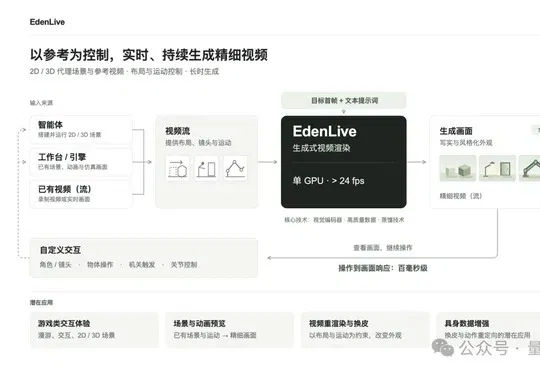Open the 具身数据增强 application card
The height and width of the screenshot is (372, 540).
coord(488,330)
